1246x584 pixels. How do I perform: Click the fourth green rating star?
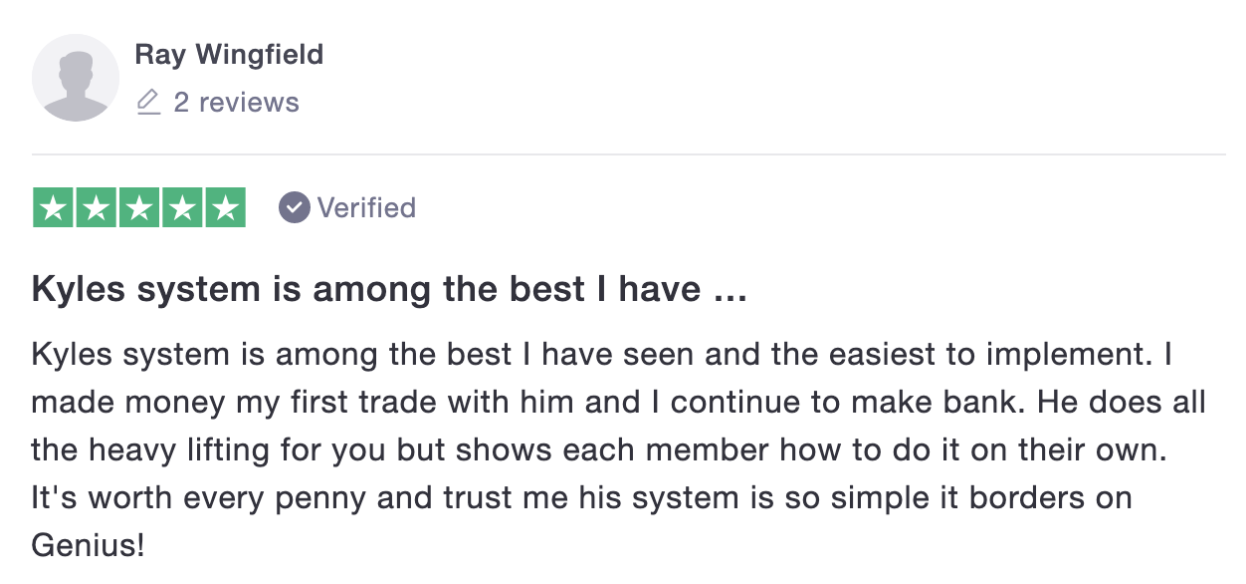182,207
